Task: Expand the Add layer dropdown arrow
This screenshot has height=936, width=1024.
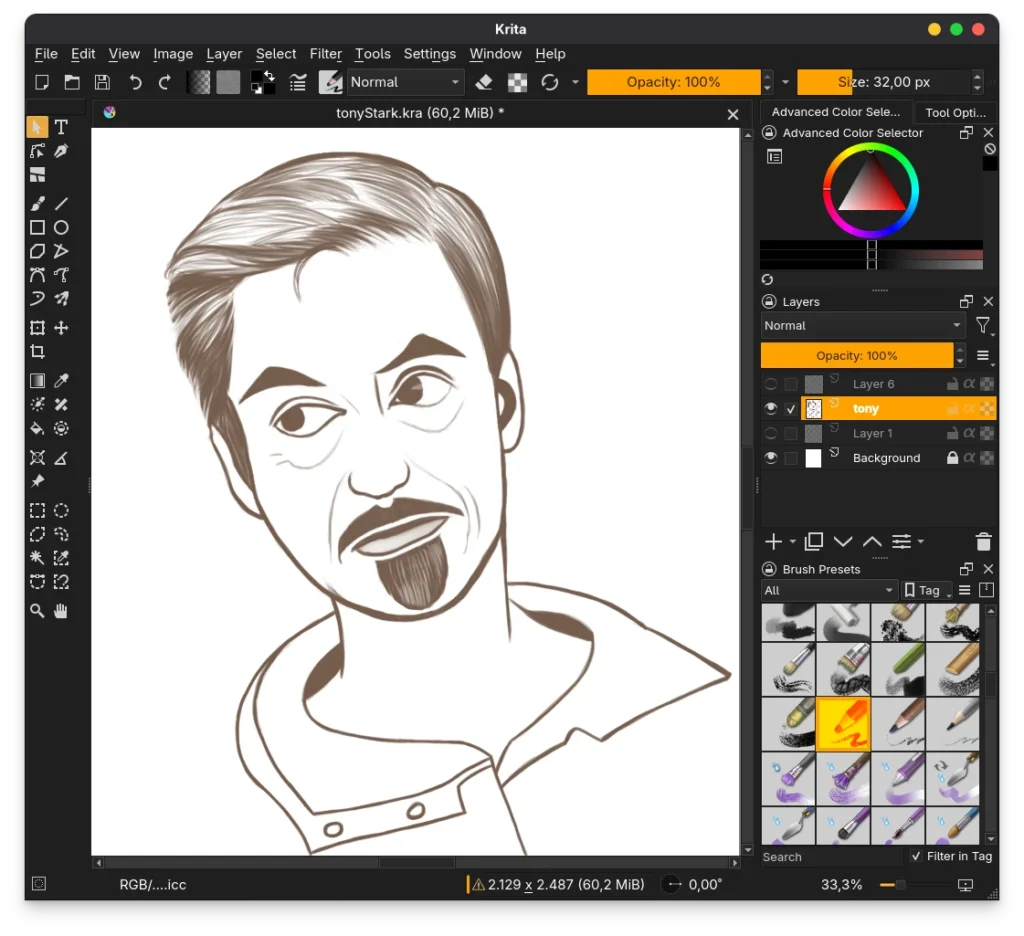Action: (792, 541)
